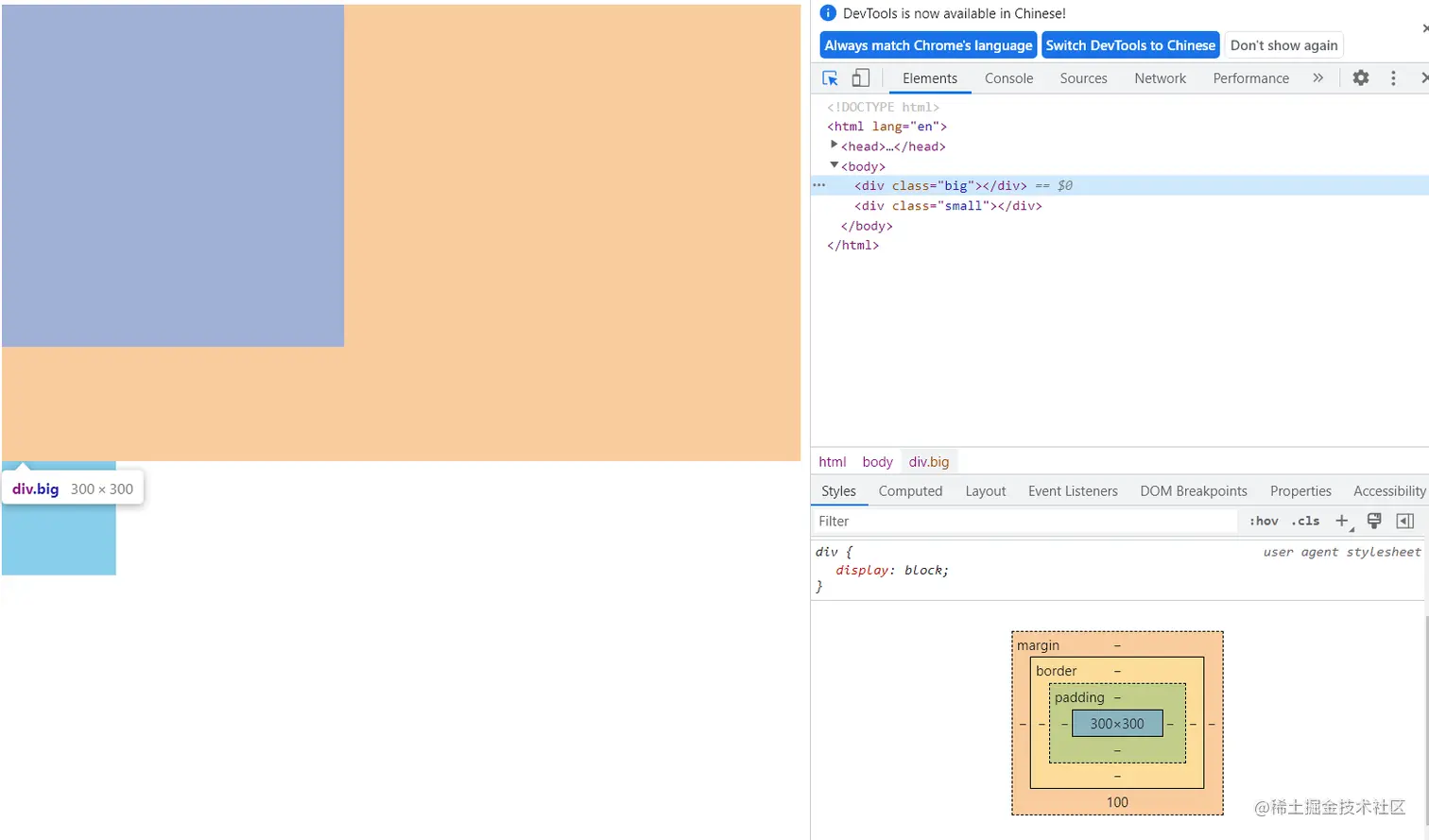Click the margin-bottom value 100
Screen dimensions: 1429x840
pyautogui.click(x=1117, y=802)
